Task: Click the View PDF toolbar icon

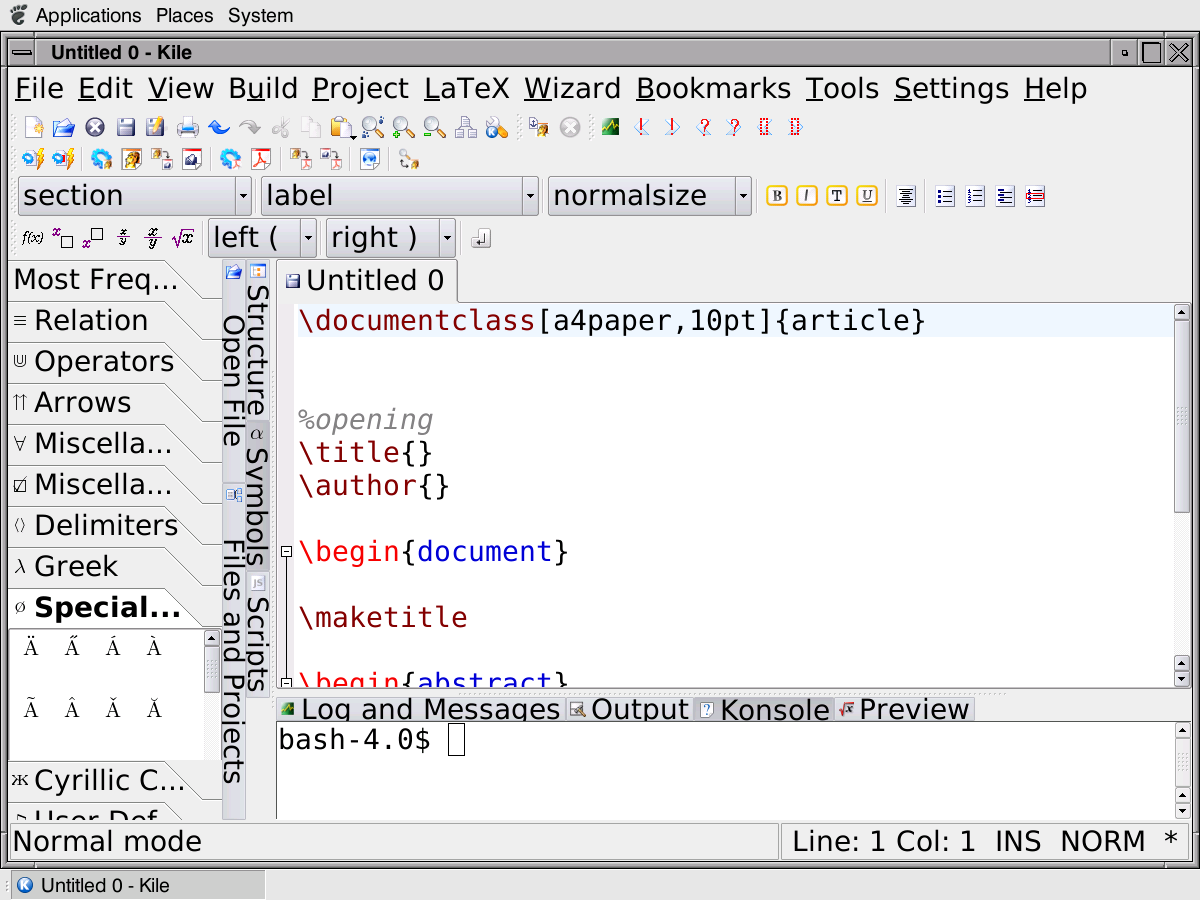Action: point(261,159)
